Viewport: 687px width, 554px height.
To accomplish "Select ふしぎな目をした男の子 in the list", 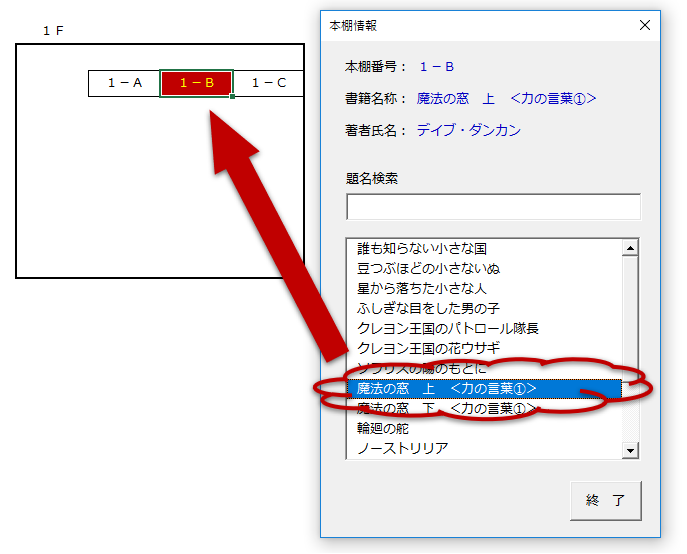I will pyautogui.click(x=484, y=308).
